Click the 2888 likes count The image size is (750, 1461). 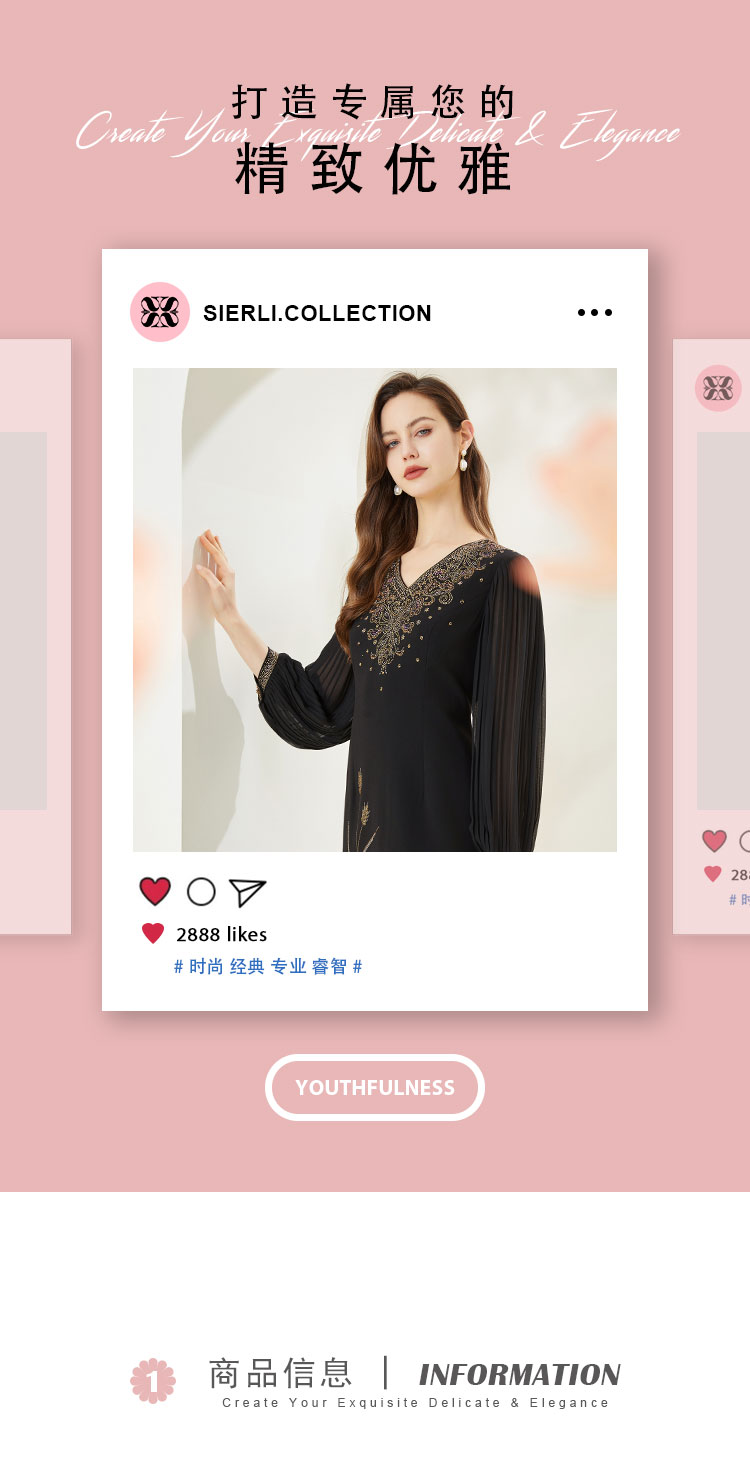[x=221, y=934]
